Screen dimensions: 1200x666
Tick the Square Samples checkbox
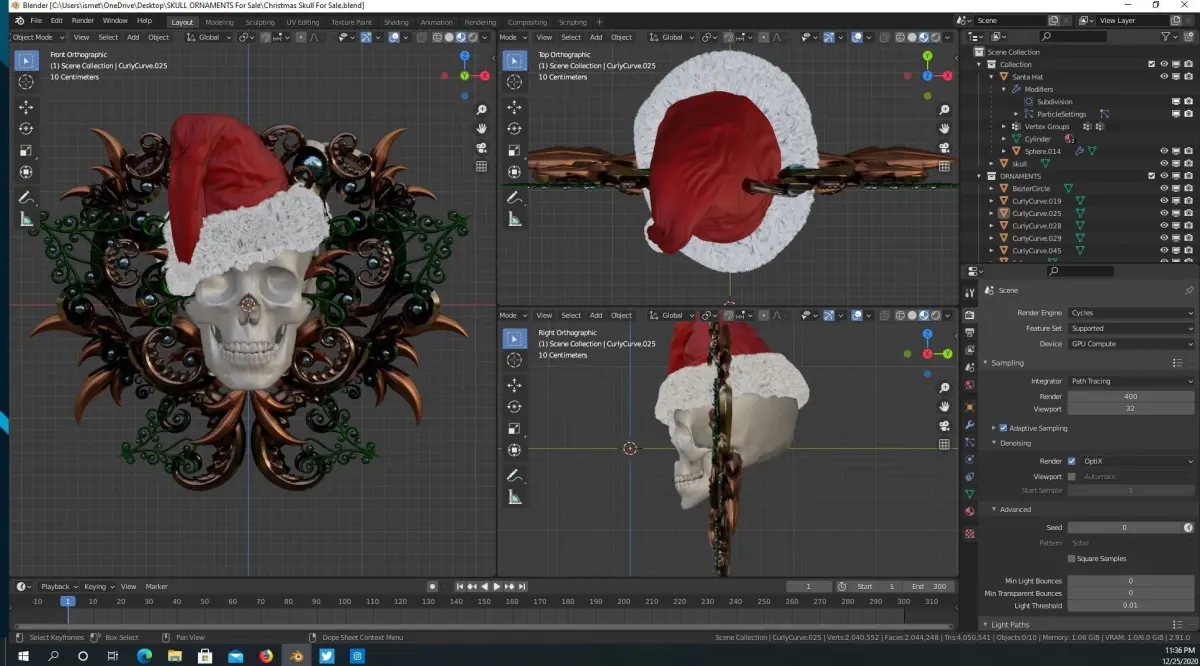coord(1072,559)
